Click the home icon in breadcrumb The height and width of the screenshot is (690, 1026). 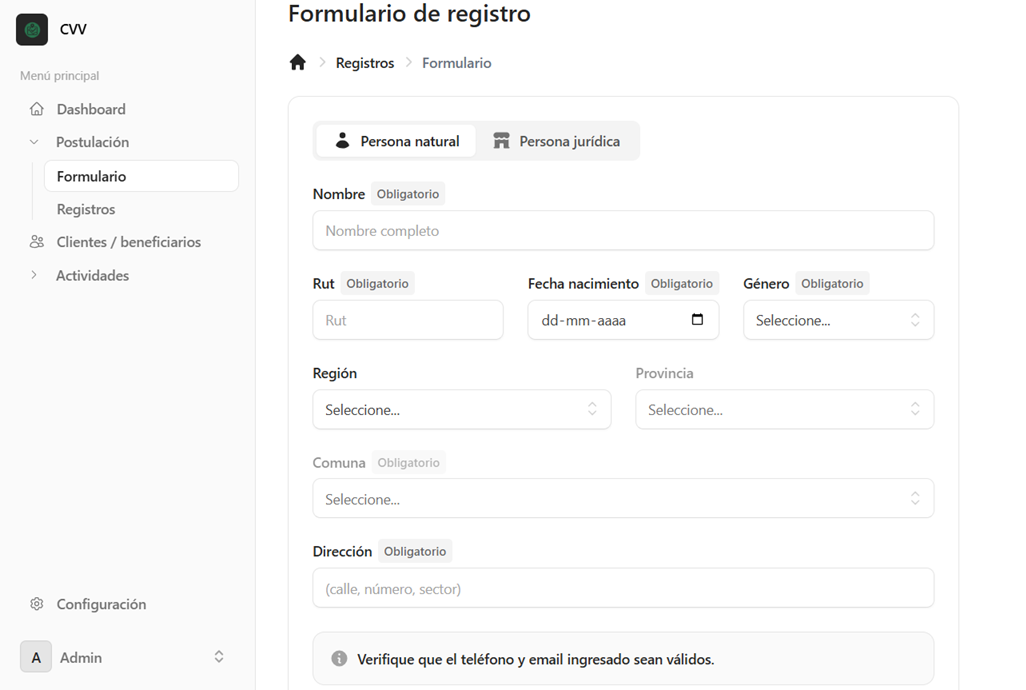click(x=298, y=63)
